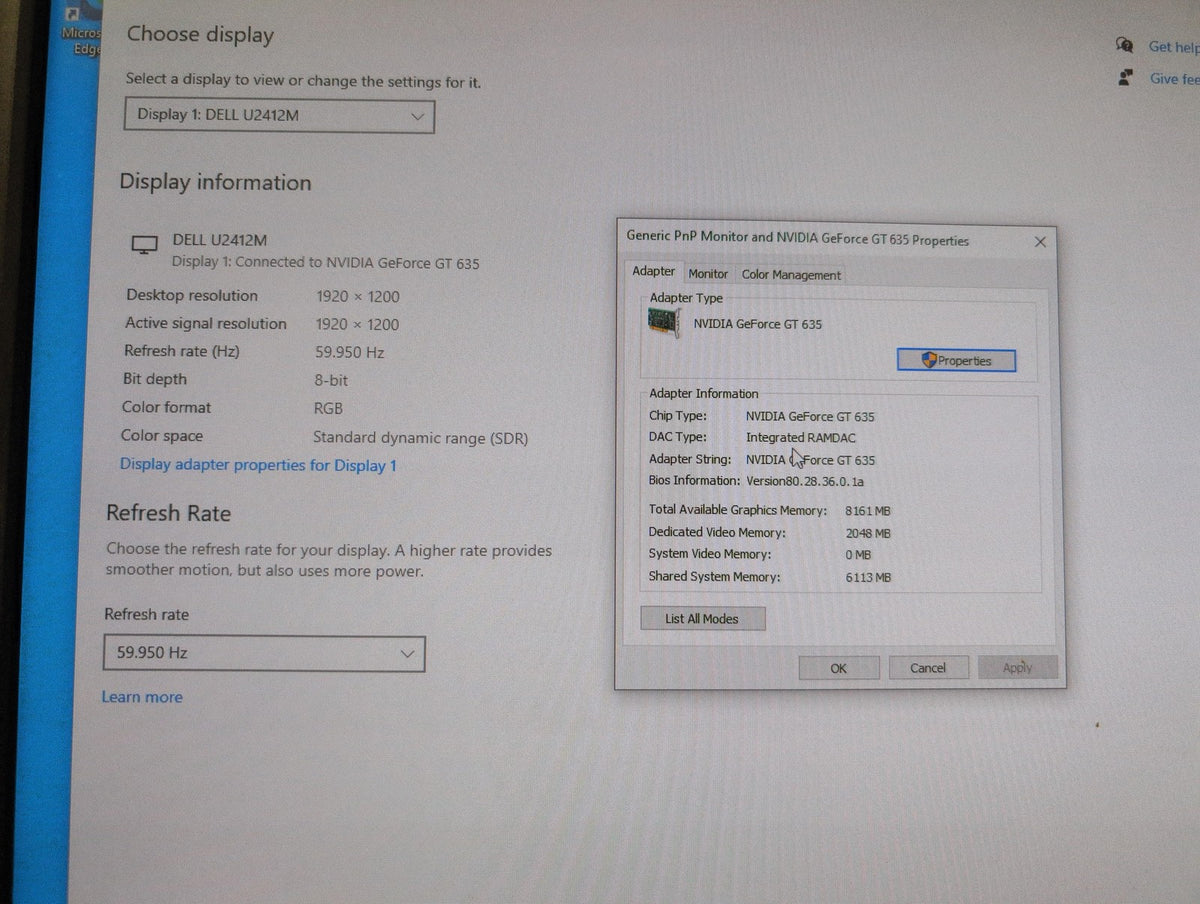The image size is (1200, 904).
Task: Close the GeForce GT 635 Properties dialog
Action: pos(1040,242)
